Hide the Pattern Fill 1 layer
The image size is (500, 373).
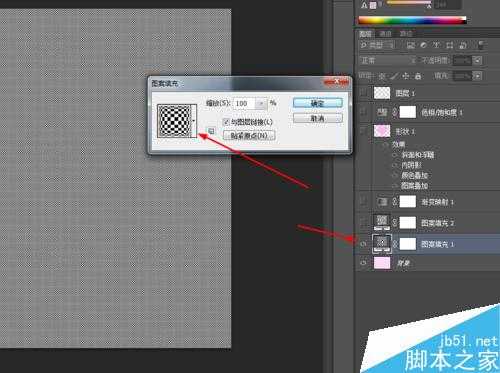[364, 244]
